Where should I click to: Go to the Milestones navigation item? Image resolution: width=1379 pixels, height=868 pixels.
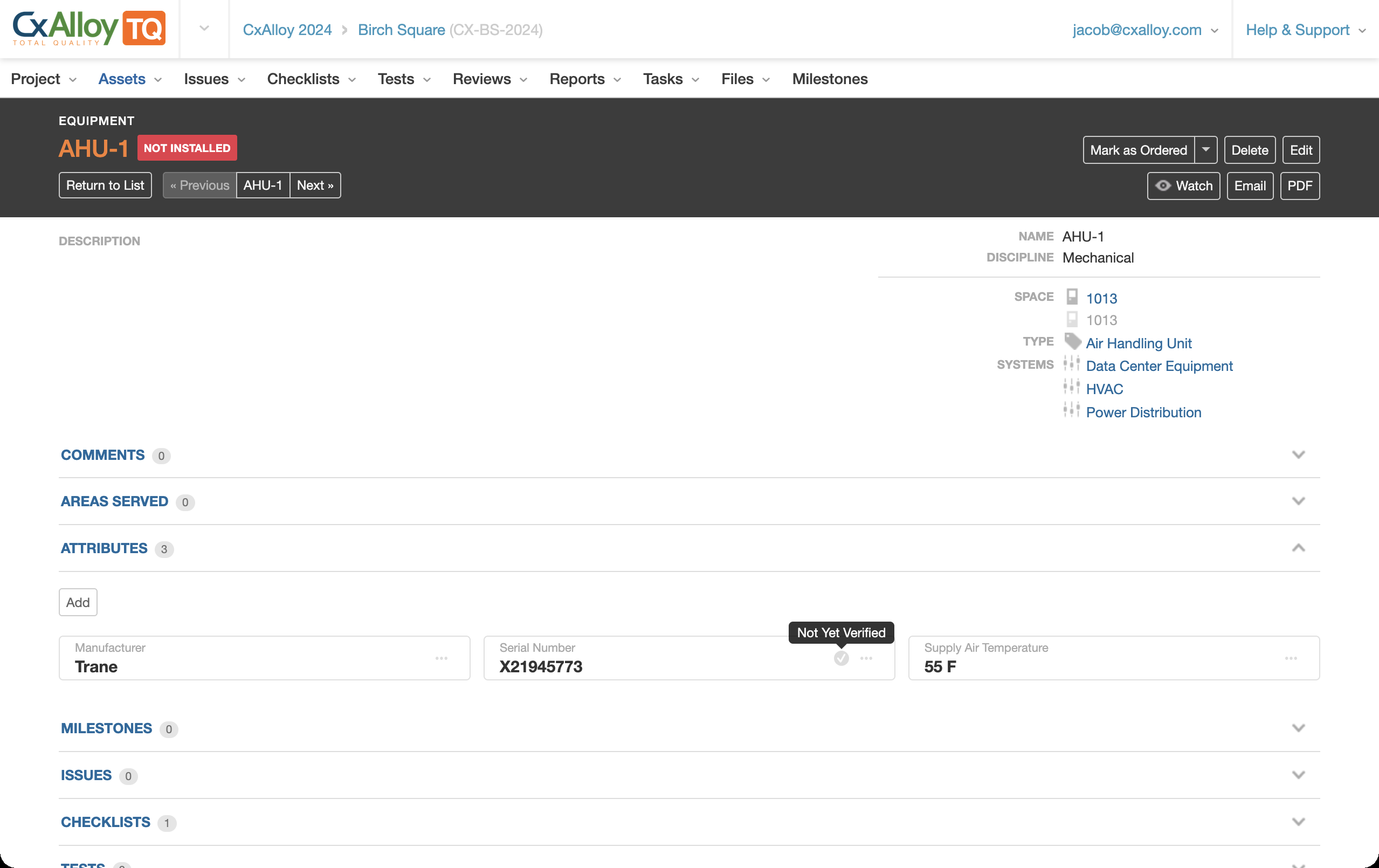(x=830, y=79)
